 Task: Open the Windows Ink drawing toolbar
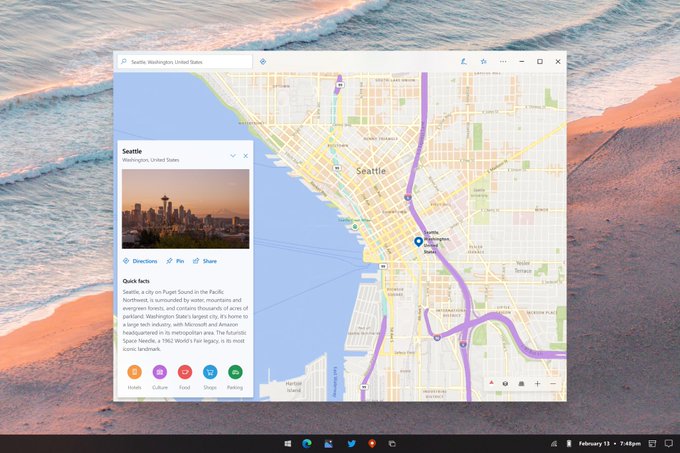point(464,62)
